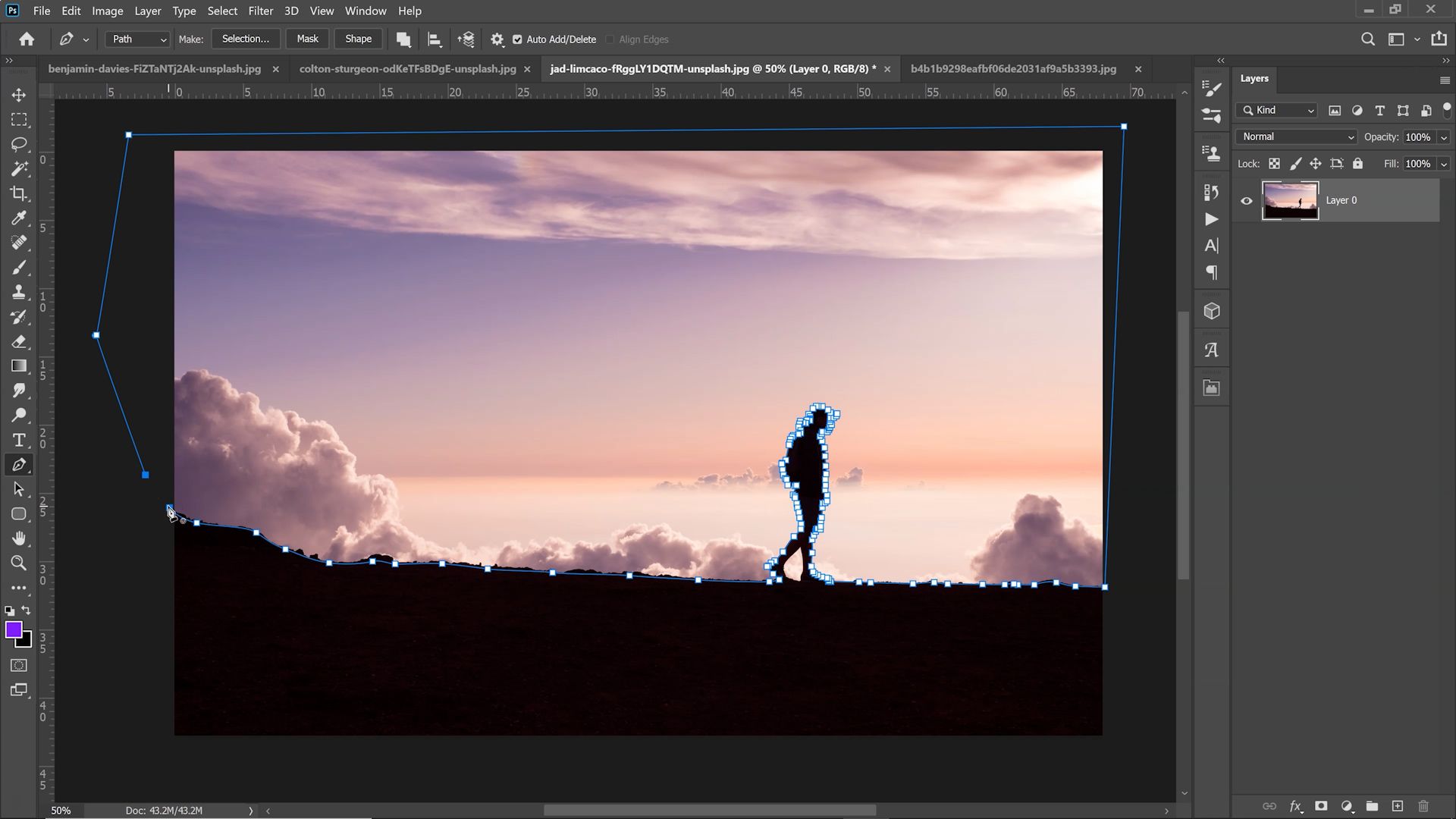The height and width of the screenshot is (819, 1456).
Task: Hide Layer 0 with the eye icon
Action: [1247, 201]
